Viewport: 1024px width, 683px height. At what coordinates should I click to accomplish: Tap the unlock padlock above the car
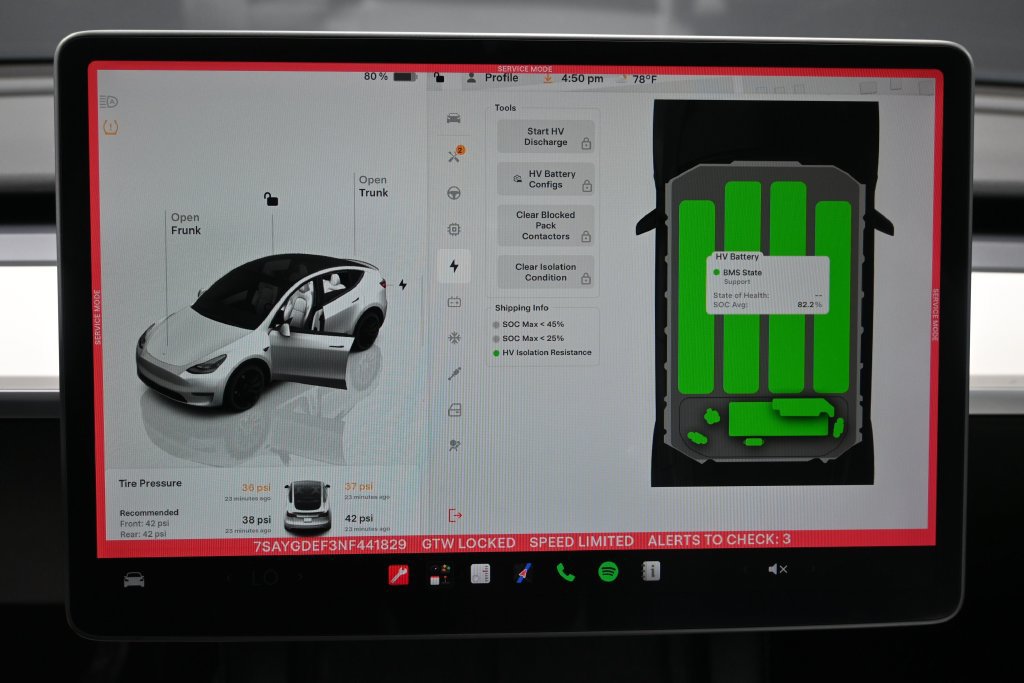tap(270, 199)
